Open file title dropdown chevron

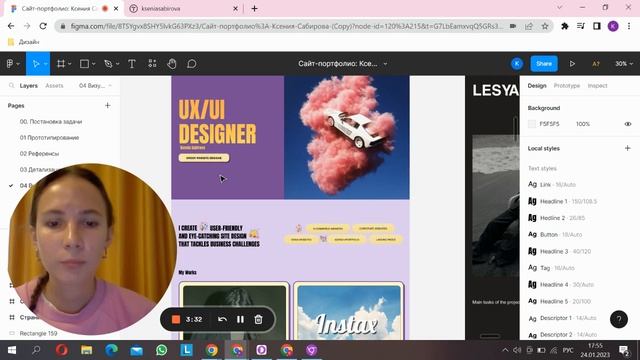[385, 64]
